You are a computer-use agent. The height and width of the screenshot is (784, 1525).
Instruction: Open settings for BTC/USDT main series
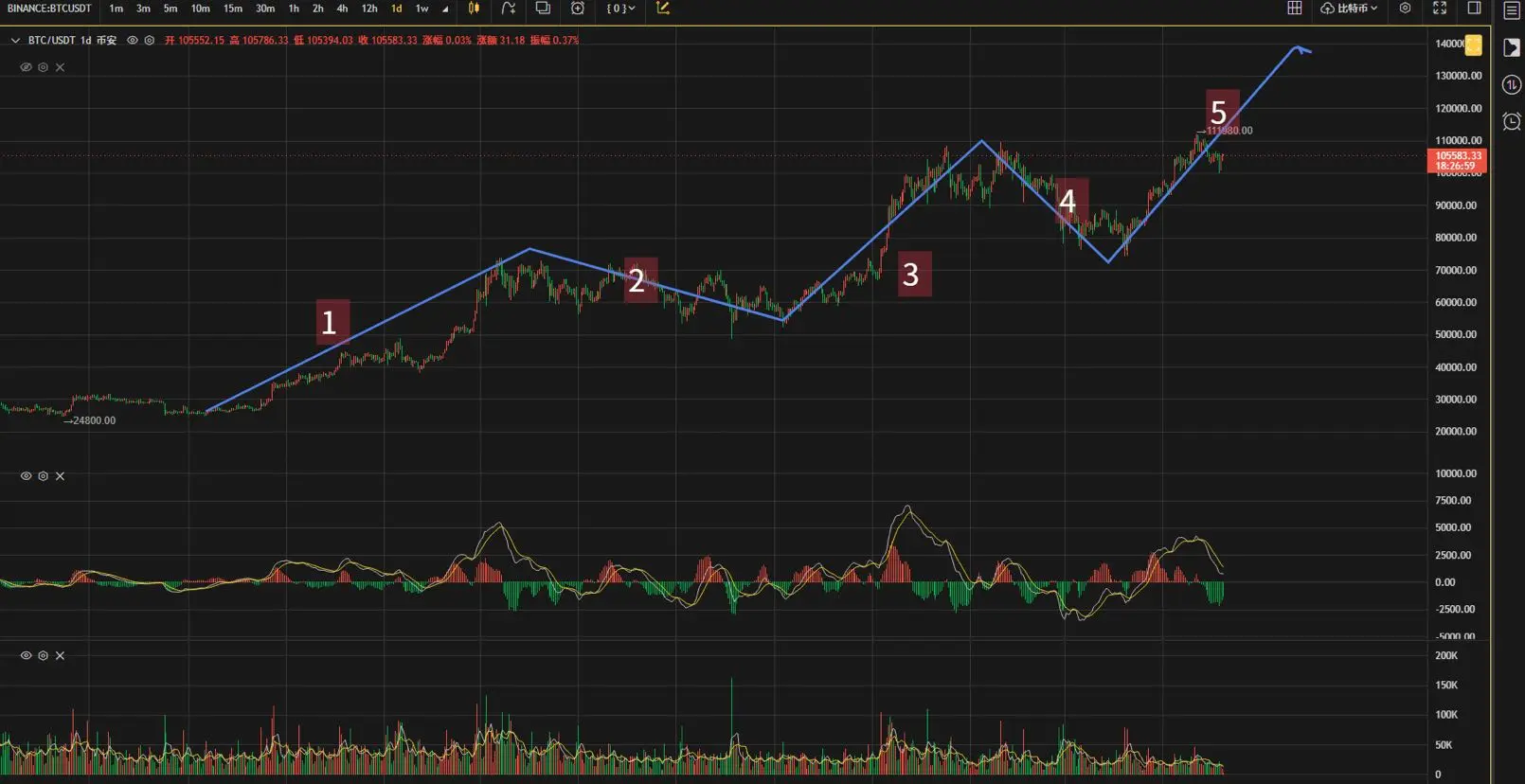pyautogui.click(x=150, y=41)
